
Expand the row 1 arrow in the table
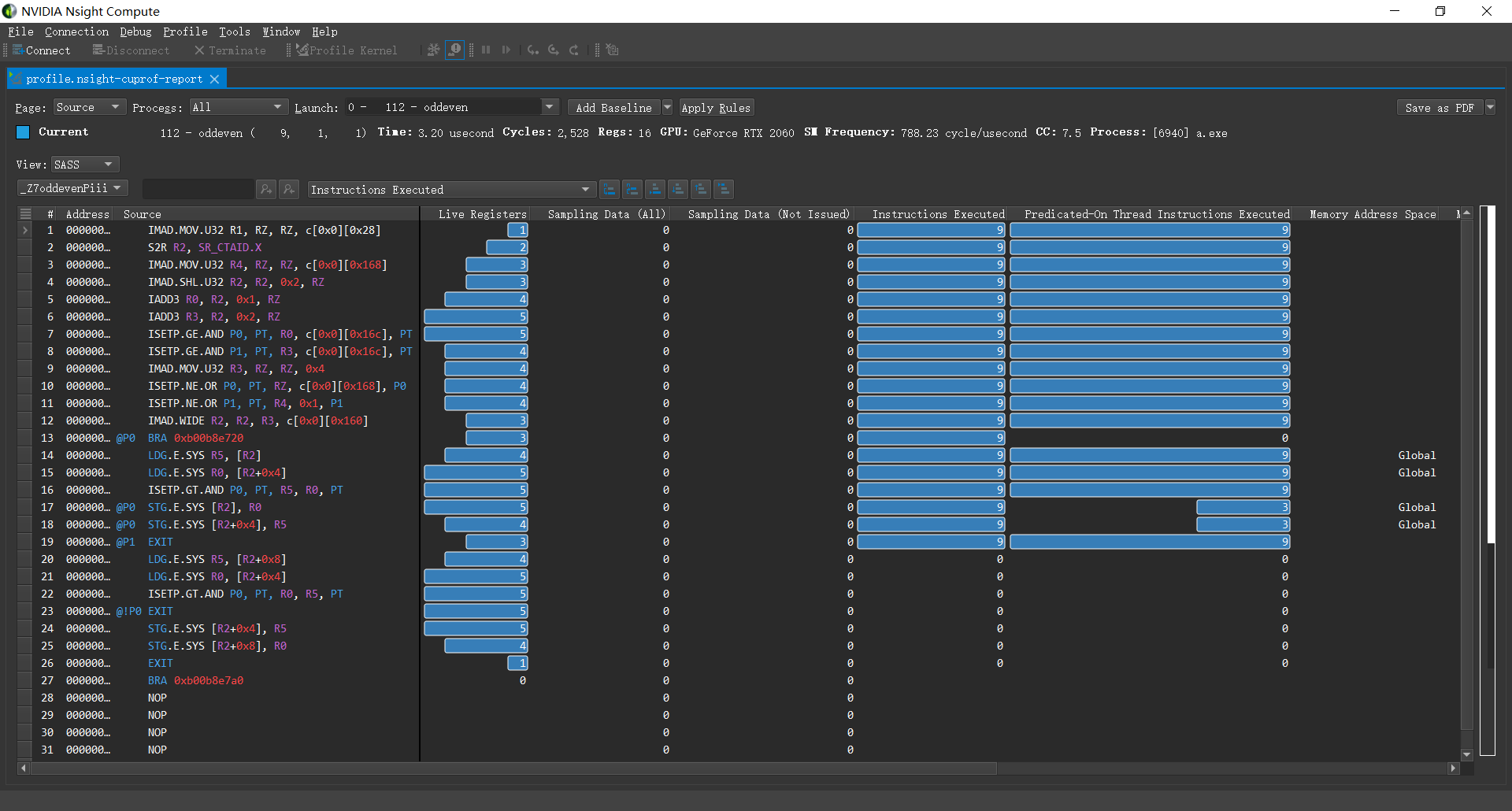point(25,230)
